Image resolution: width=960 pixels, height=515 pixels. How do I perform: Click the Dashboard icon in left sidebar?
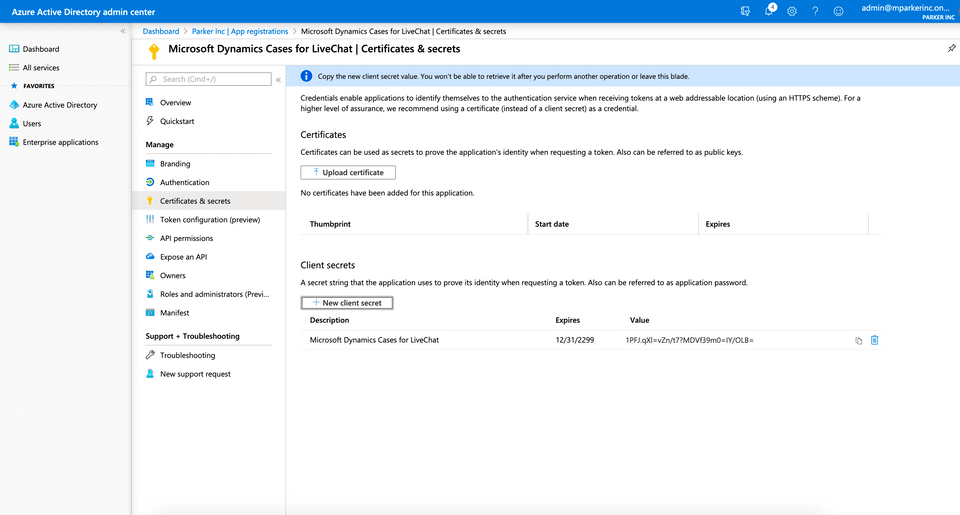[x=14, y=49]
